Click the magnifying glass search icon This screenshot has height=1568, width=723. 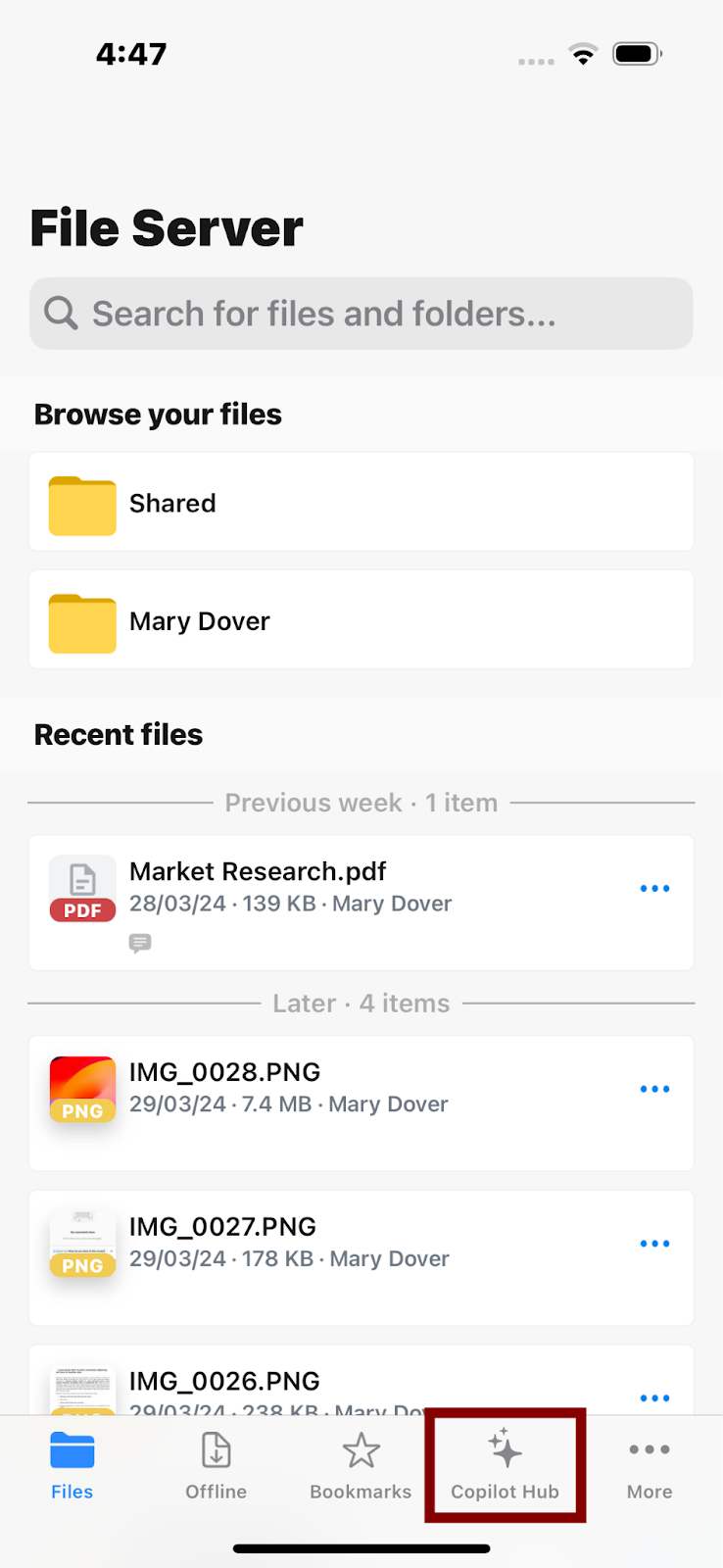[61, 314]
